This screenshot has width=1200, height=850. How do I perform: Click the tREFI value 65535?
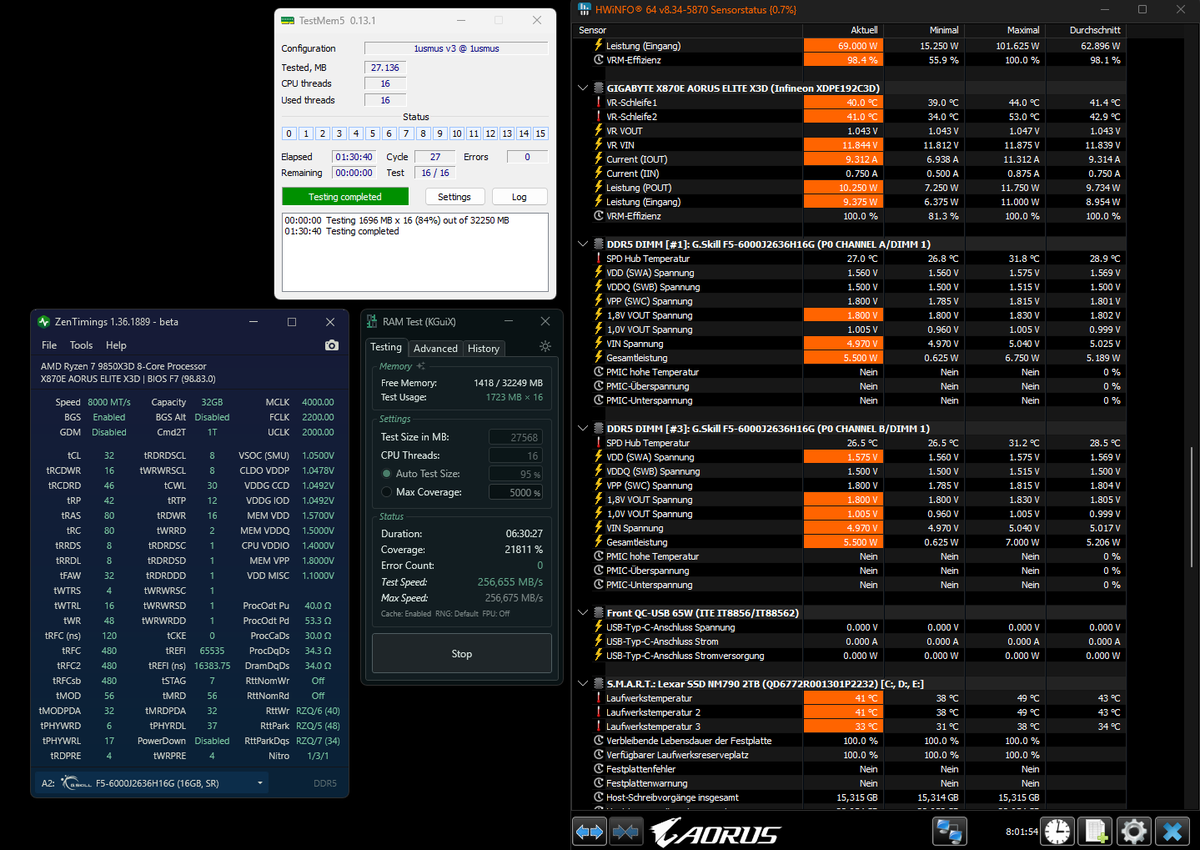(212, 649)
